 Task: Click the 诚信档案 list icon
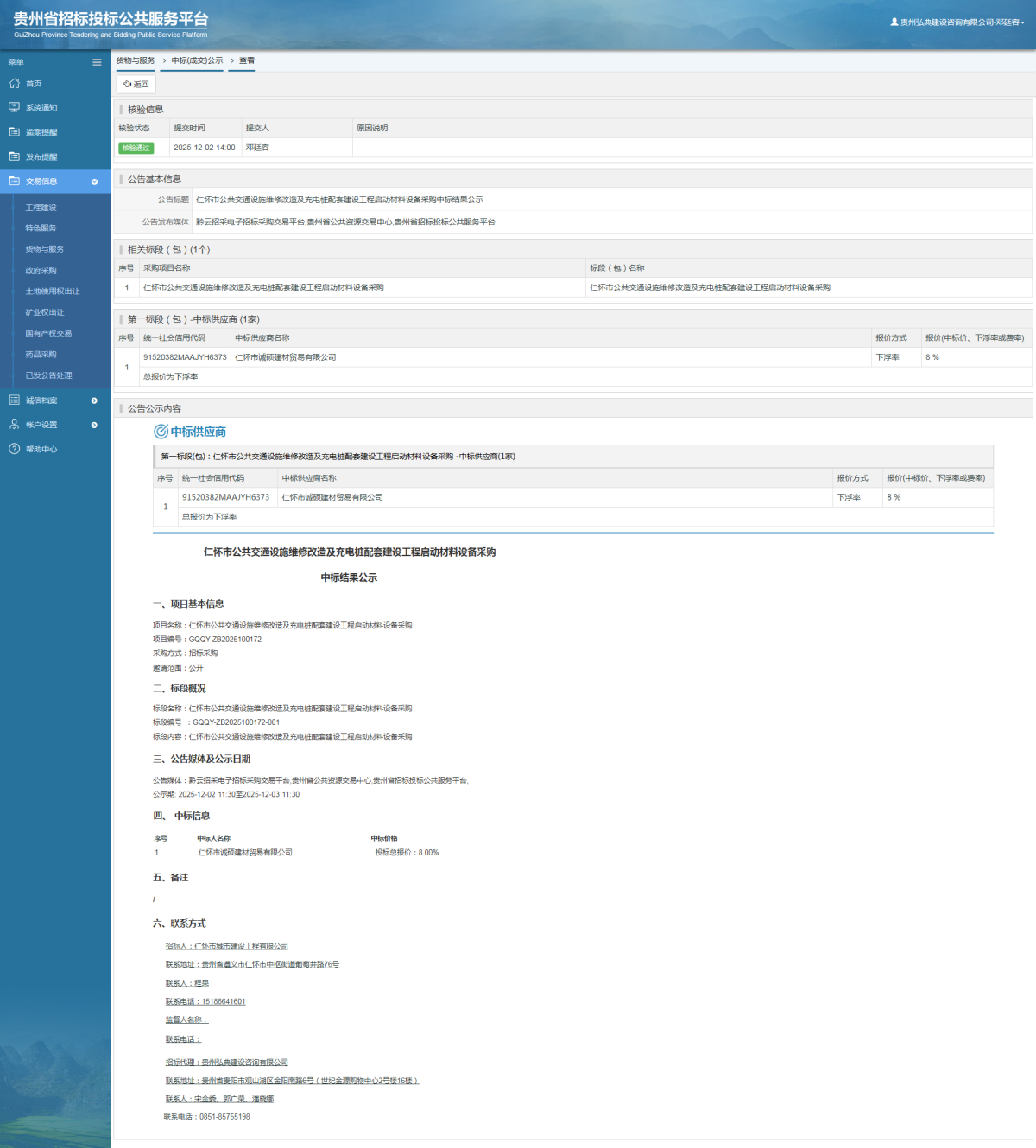pyautogui.click(x=14, y=401)
